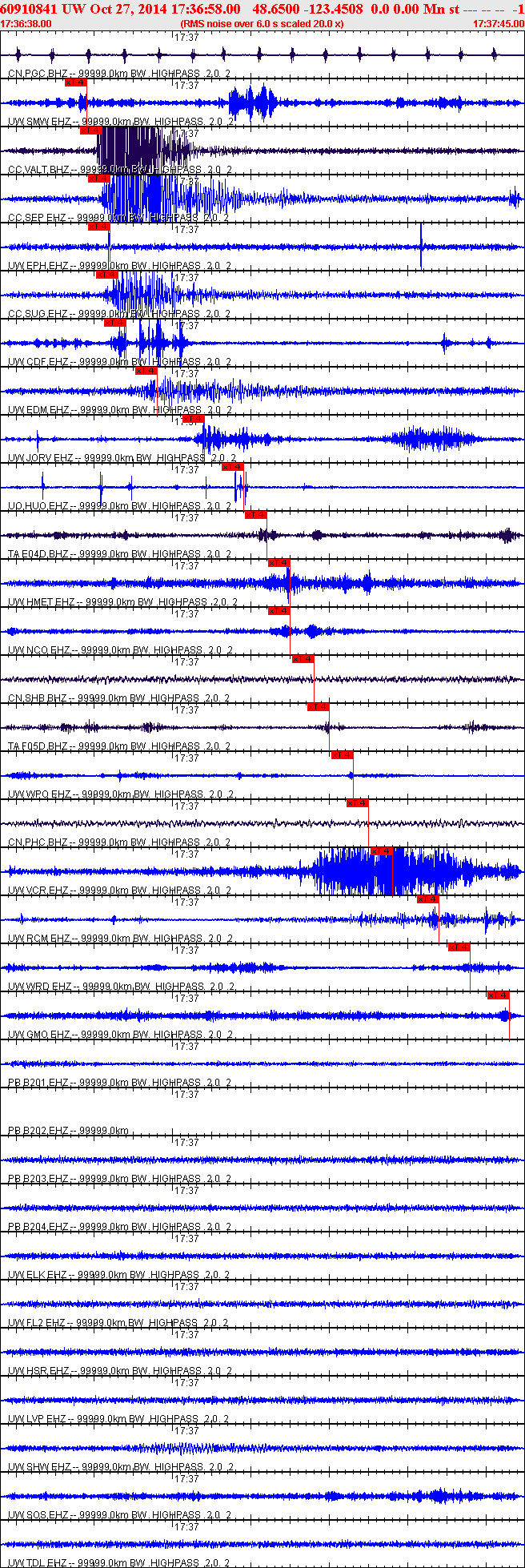Image resolution: width=525 pixels, height=1568 pixels.
Task: Select the CN.SHB.BHZ station label
Action: tap(38, 698)
